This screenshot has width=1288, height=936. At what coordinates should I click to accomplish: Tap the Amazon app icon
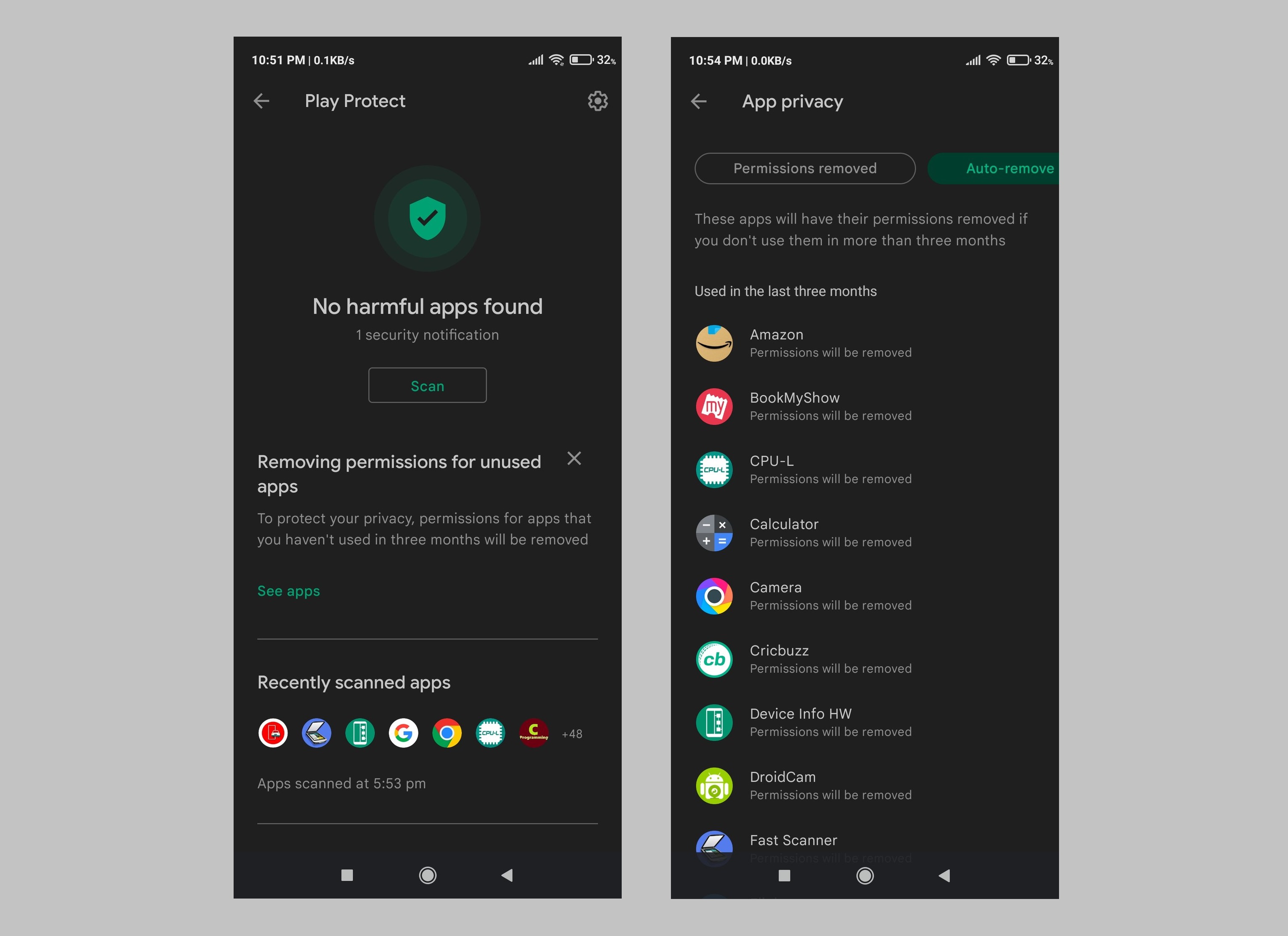[714, 343]
